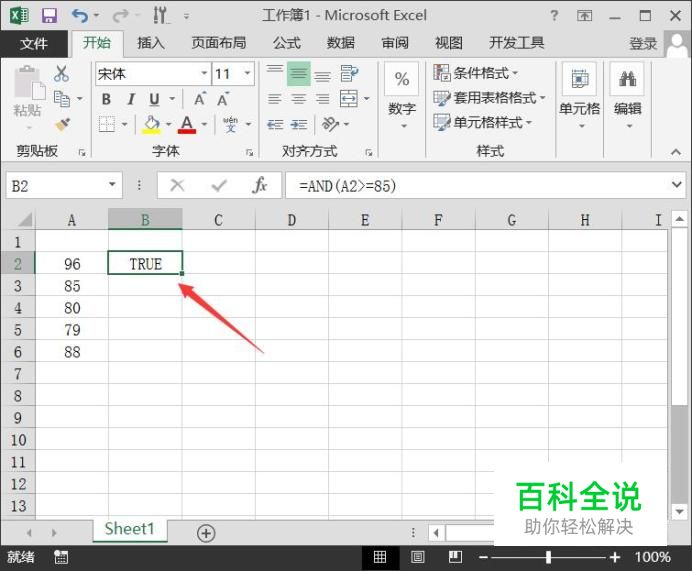Select cell A3 with value 85

point(72,286)
